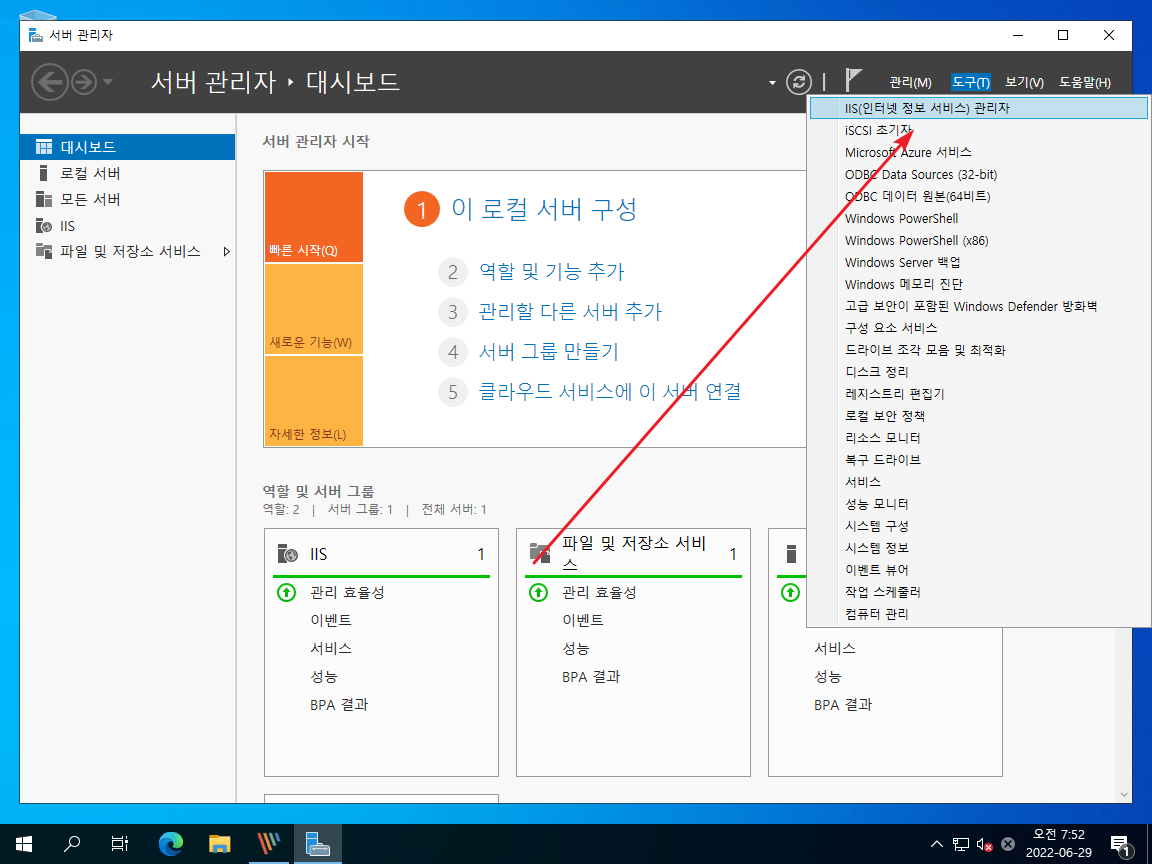Viewport: 1152px width, 864px height.
Task: Open the notifications flag icon
Action: (x=852, y=80)
